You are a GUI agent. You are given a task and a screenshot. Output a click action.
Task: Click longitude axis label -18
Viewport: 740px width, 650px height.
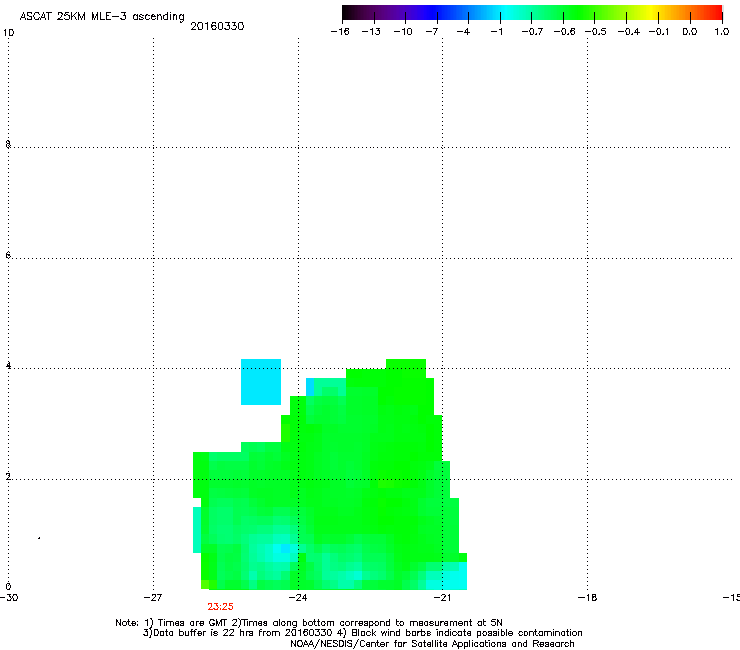pyautogui.click(x=588, y=598)
